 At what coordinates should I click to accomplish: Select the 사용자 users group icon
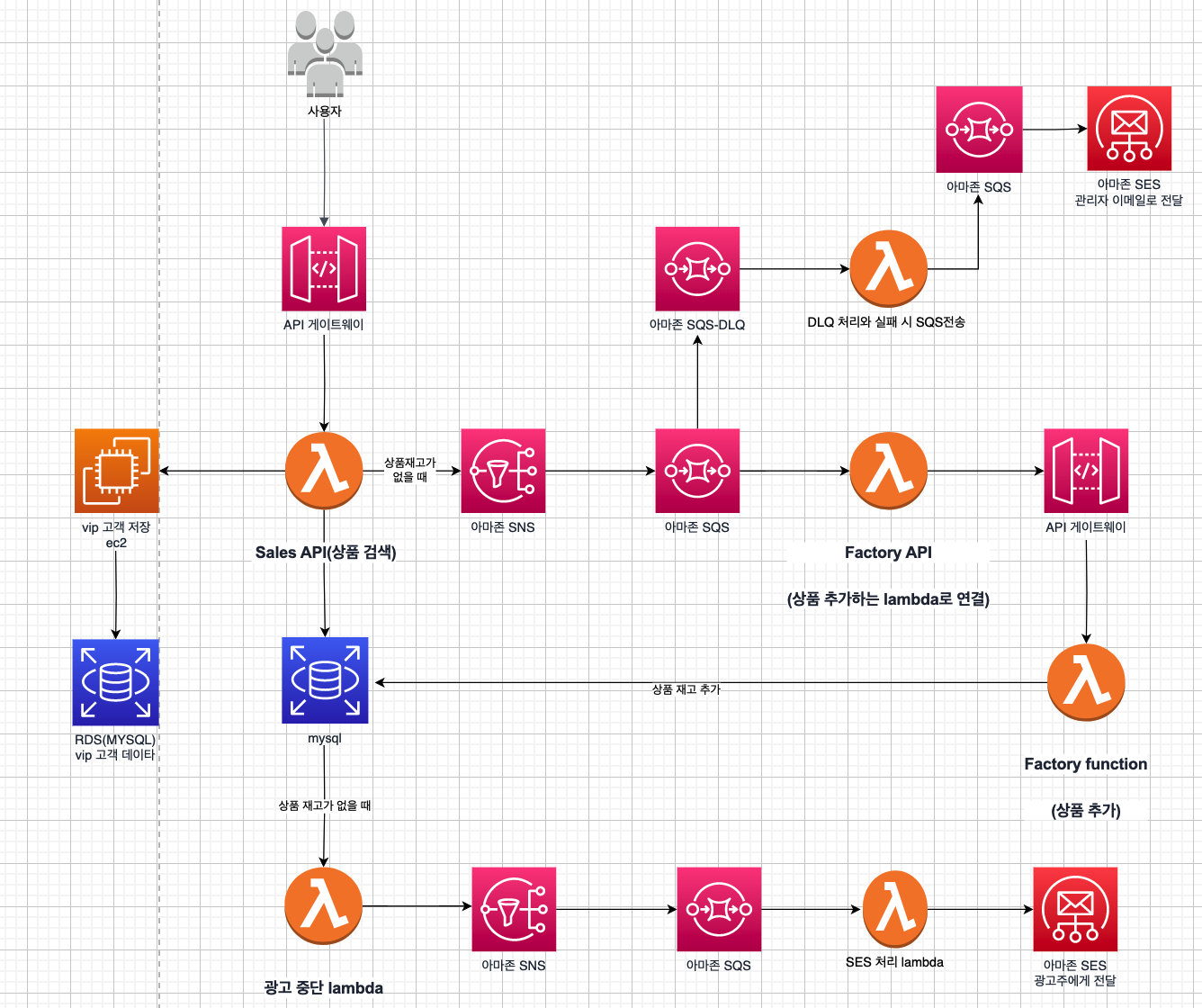[325, 54]
